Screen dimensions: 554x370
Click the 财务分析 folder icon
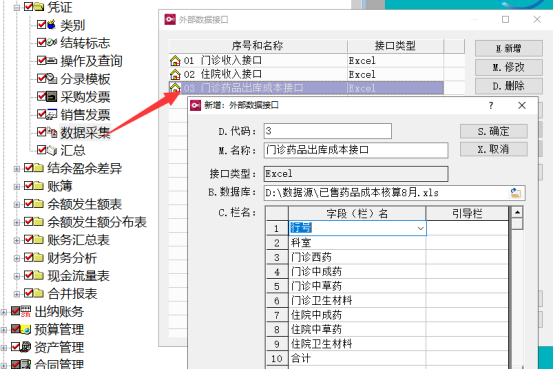pyautogui.click(x=39, y=258)
